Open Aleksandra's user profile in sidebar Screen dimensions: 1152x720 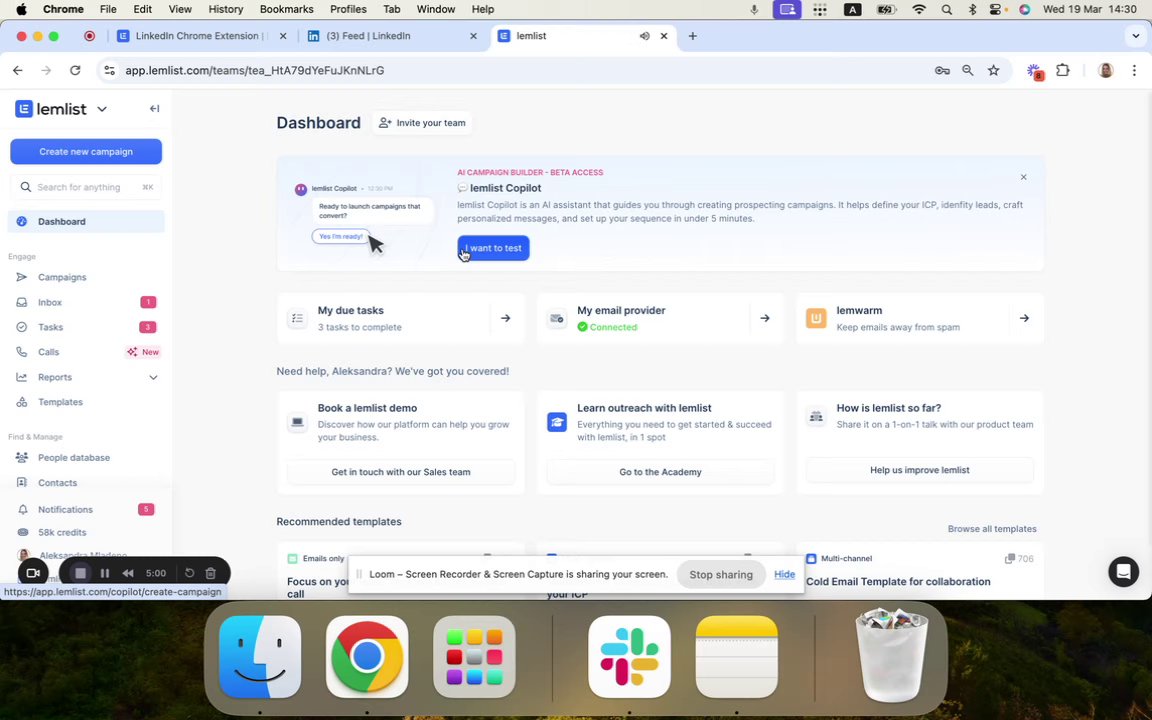pyautogui.click(x=73, y=555)
